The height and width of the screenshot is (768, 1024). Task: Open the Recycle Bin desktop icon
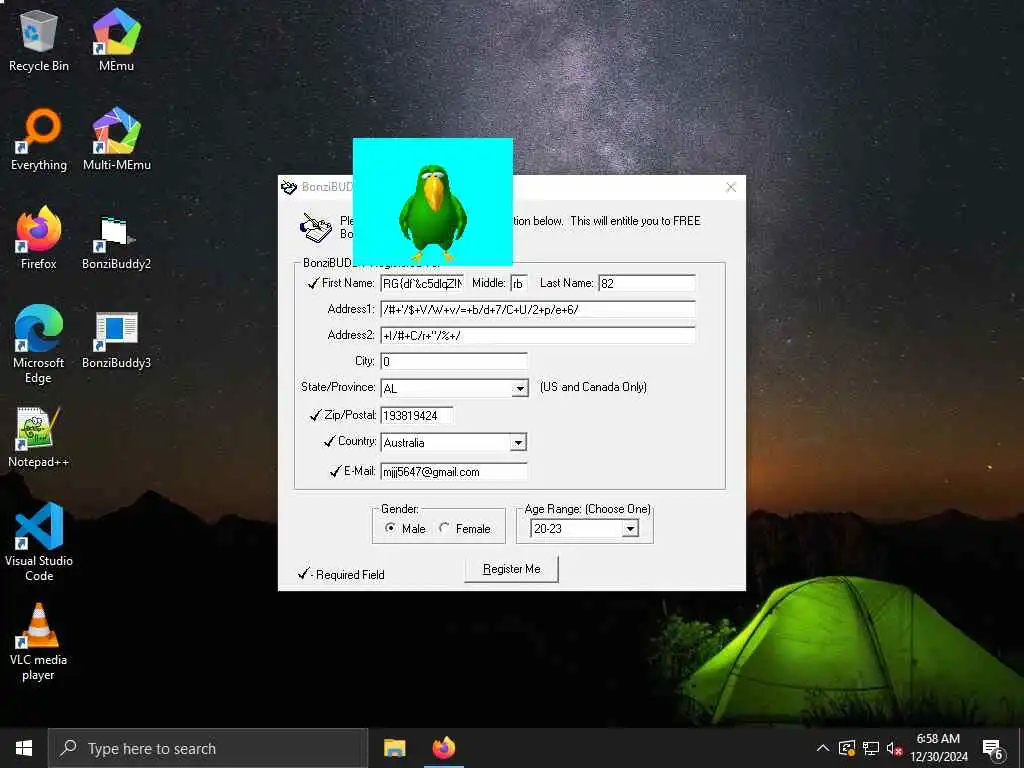(x=39, y=40)
